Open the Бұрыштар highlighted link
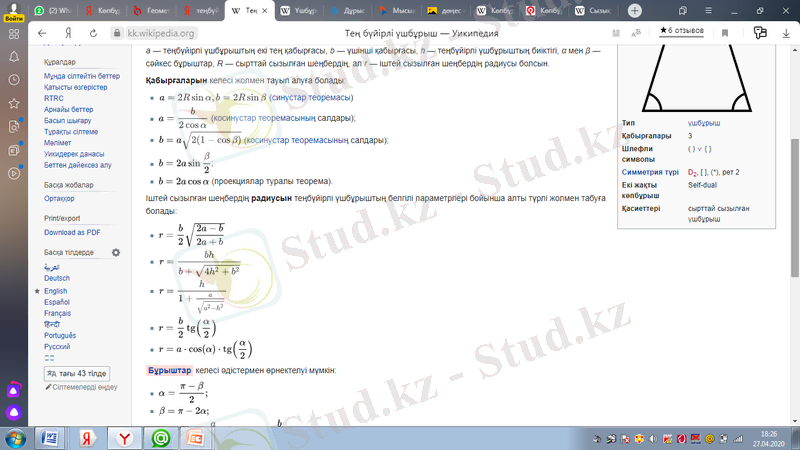Image resolution: width=800 pixels, height=450 pixels. [x=169, y=370]
